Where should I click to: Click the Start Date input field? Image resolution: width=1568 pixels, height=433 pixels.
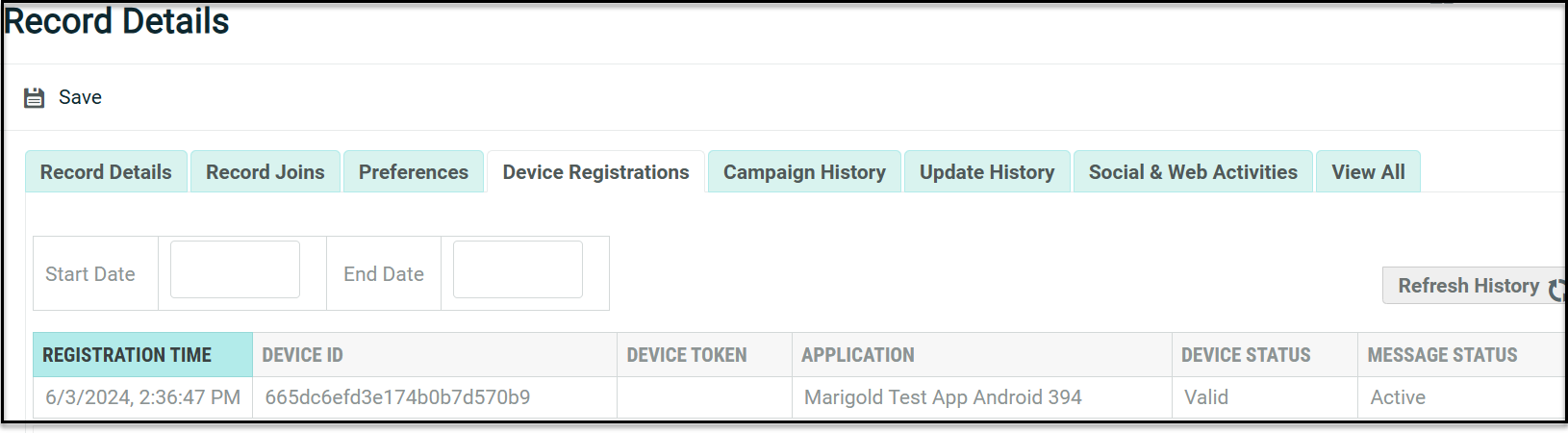[235, 269]
